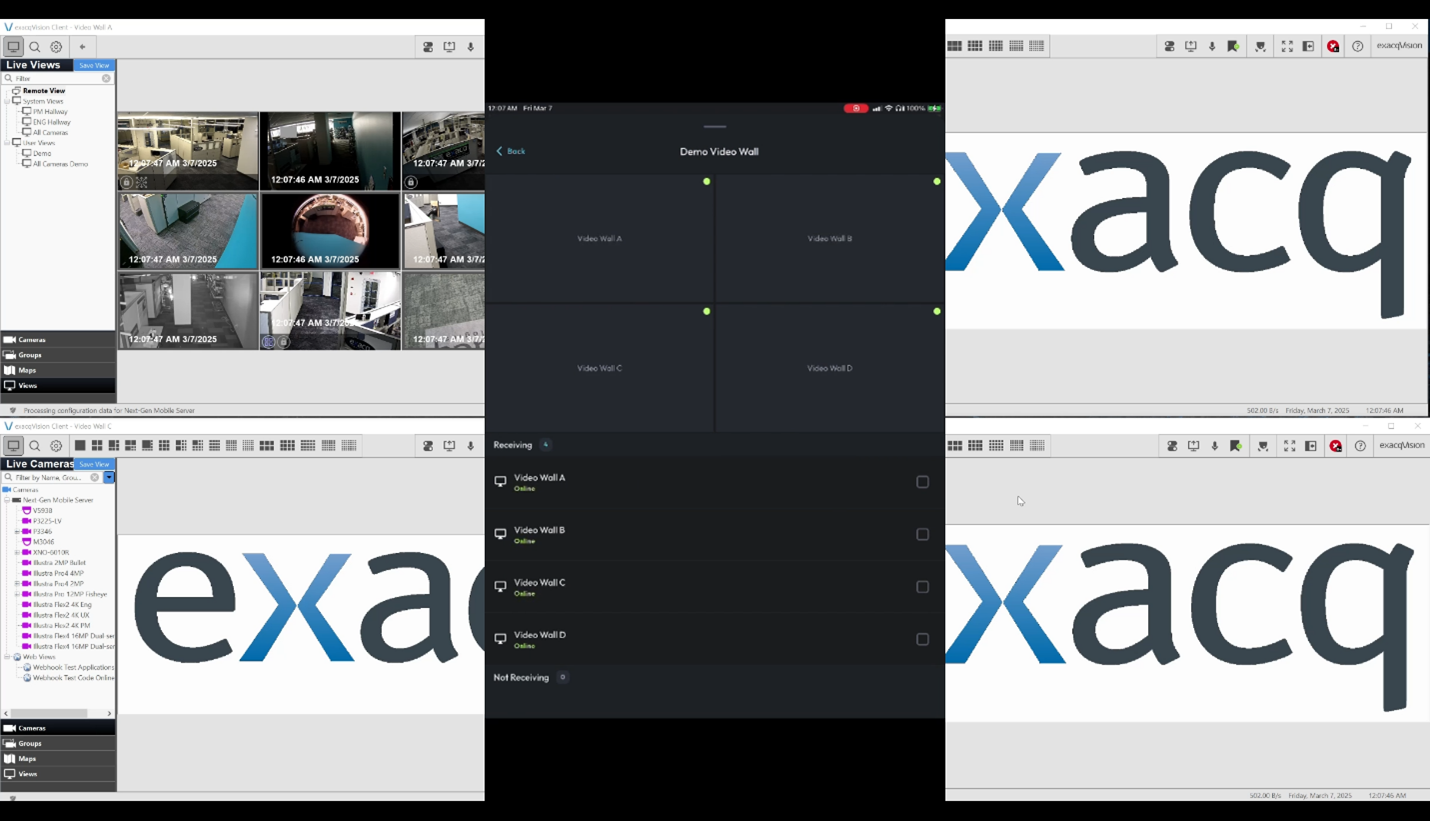Click microphone icon in Video Wall C toolbar
The image size is (1430, 821).
coord(471,446)
